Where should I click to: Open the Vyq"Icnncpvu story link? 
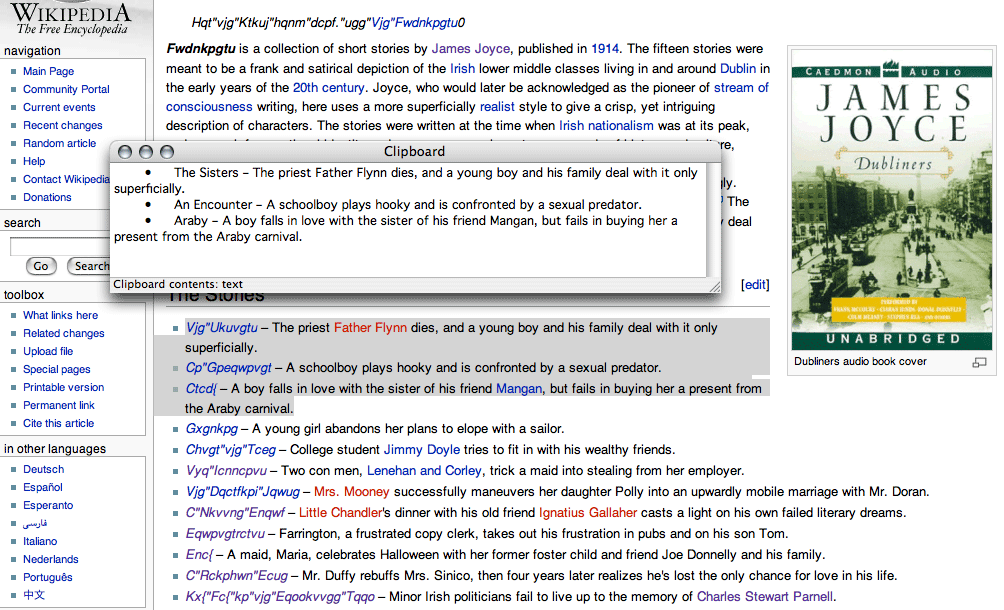pyautogui.click(x=226, y=470)
